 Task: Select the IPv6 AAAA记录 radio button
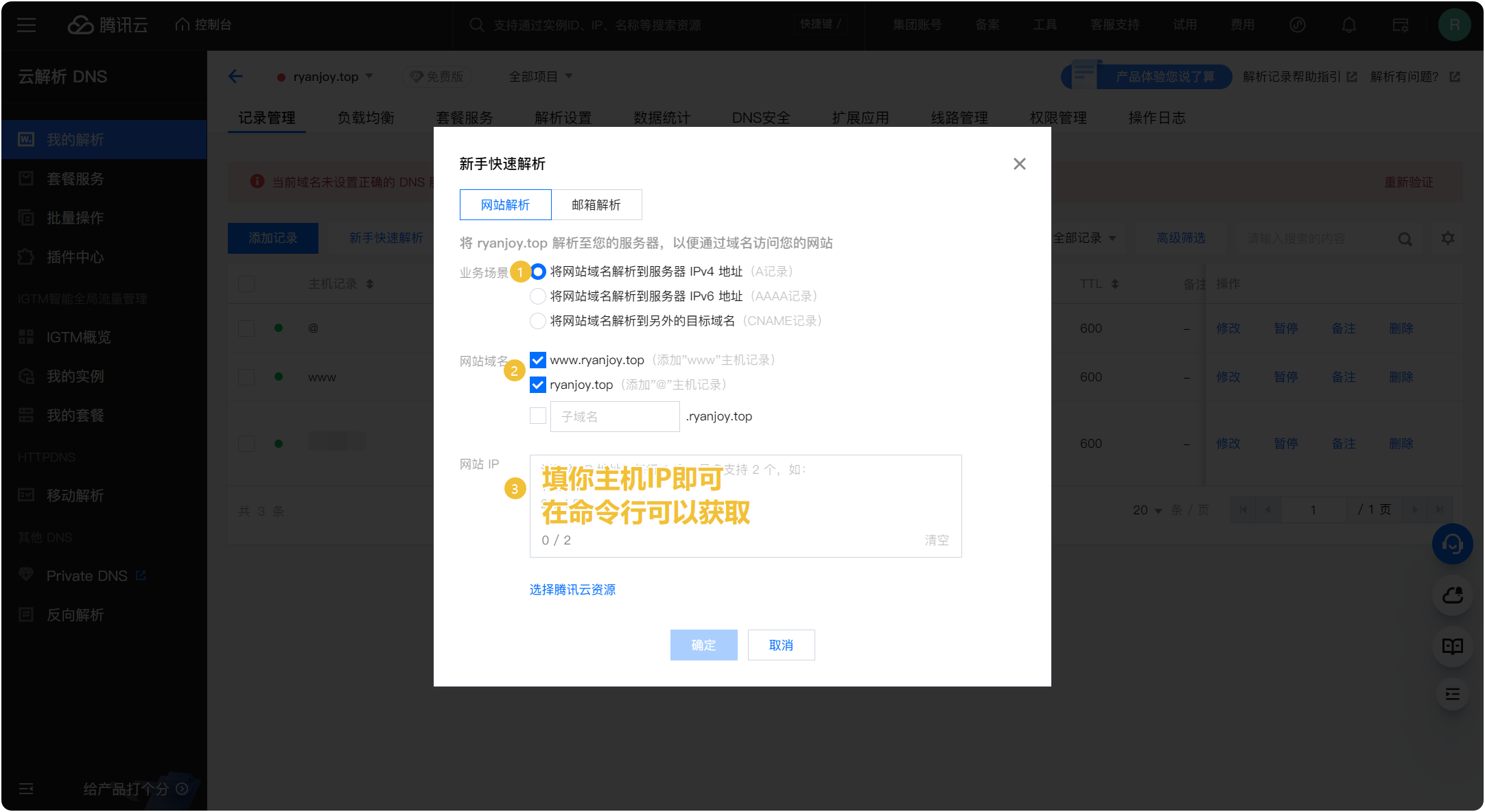pos(538,296)
